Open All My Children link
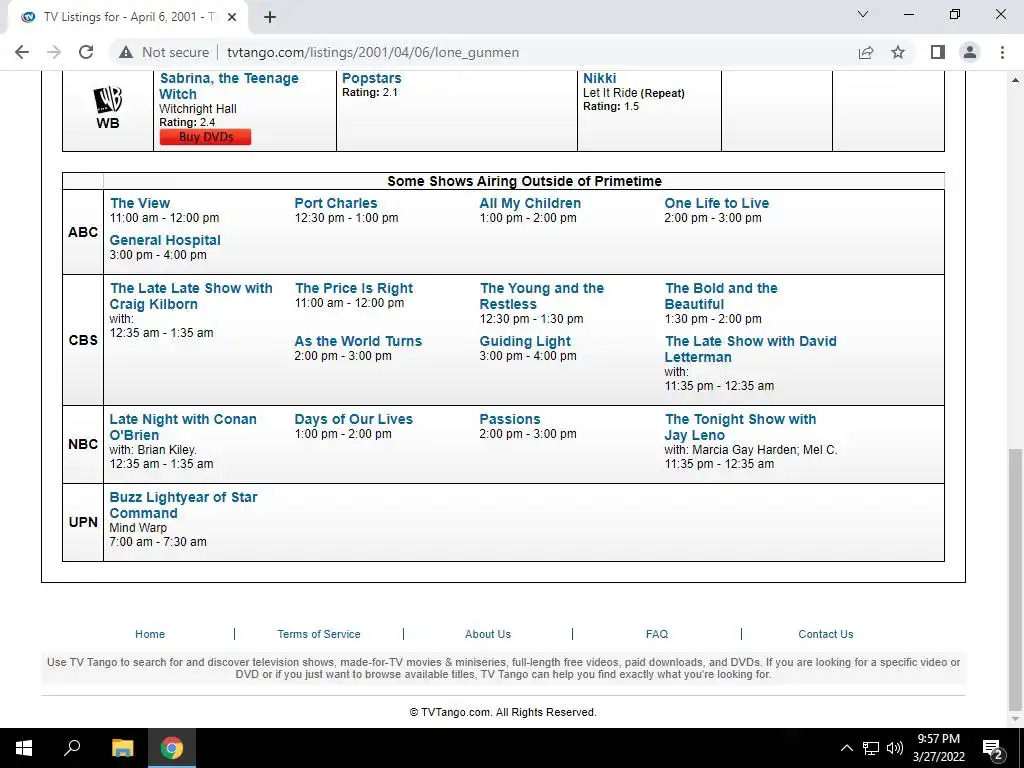This screenshot has width=1024, height=768. point(530,203)
